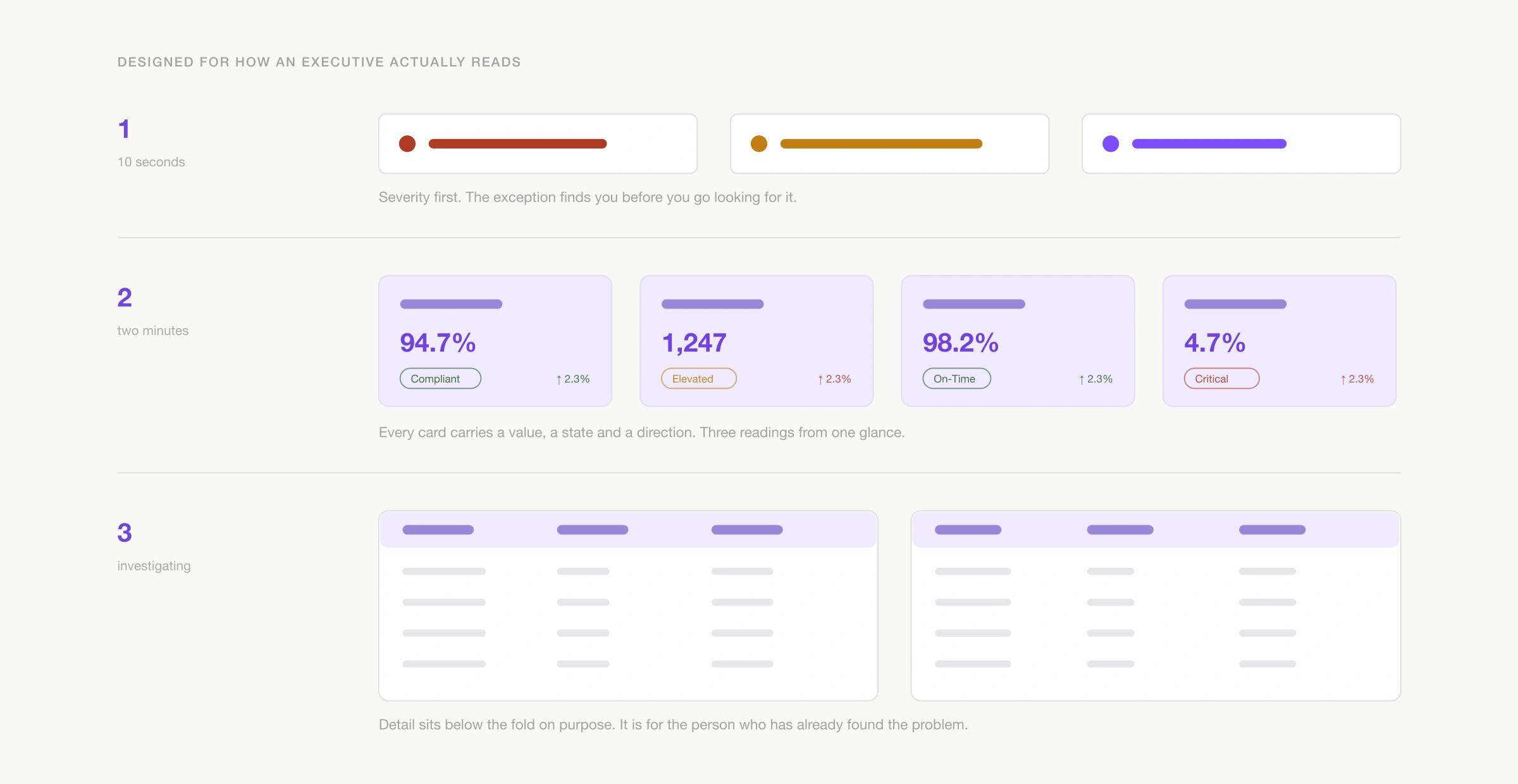The width and height of the screenshot is (1518, 784).
Task: Click the Elevated status badge
Action: tap(699, 379)
